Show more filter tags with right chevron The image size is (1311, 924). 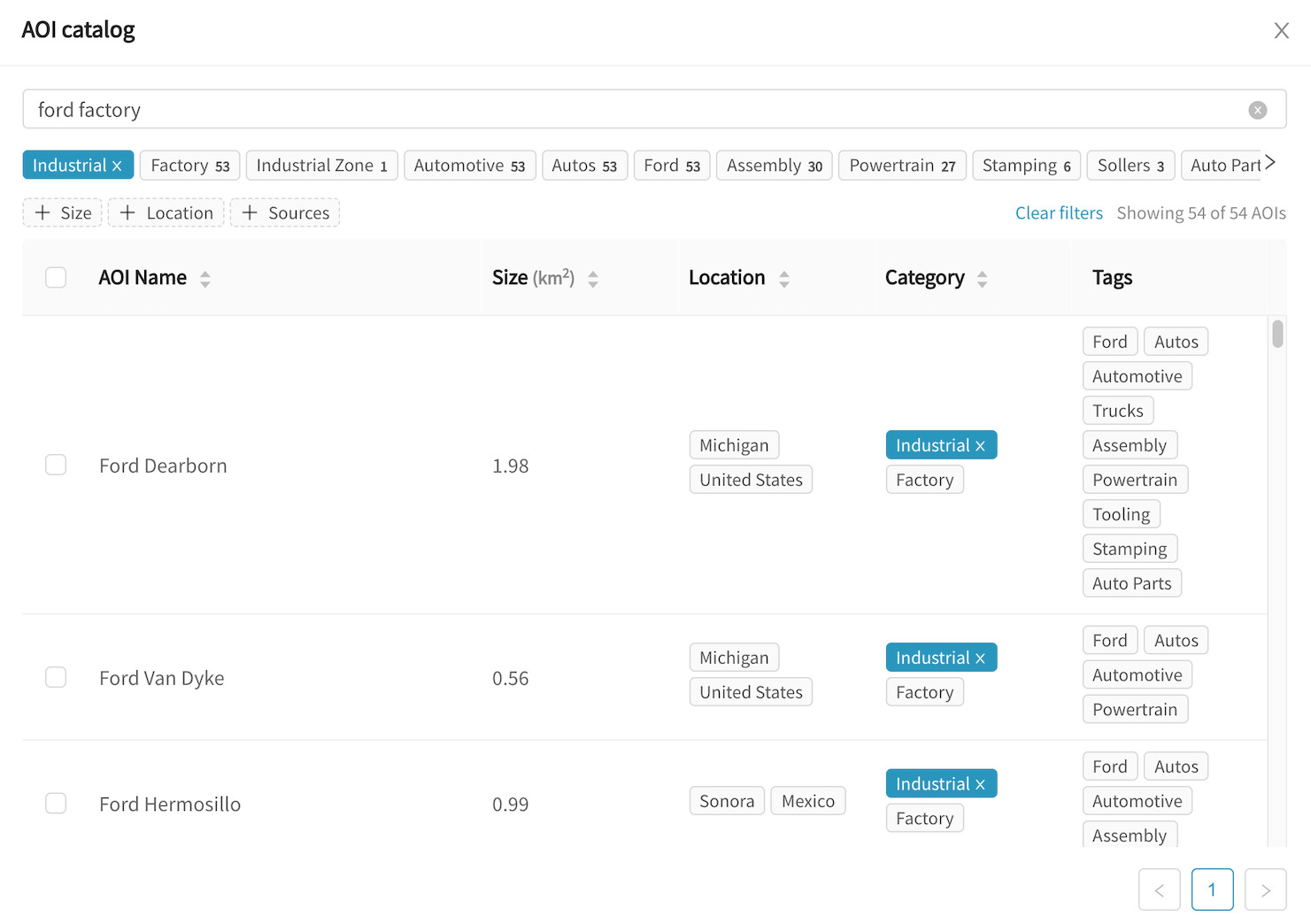tap(1270, 162)
